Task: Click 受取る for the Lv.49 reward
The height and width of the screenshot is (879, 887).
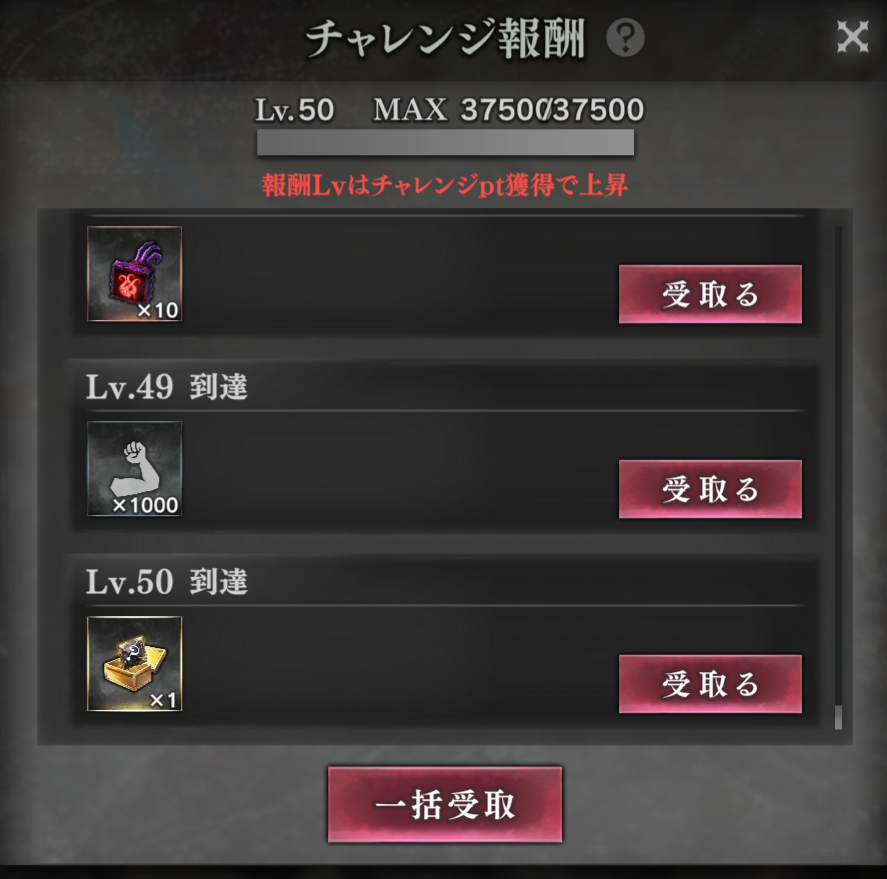Action: coord(710,489)
